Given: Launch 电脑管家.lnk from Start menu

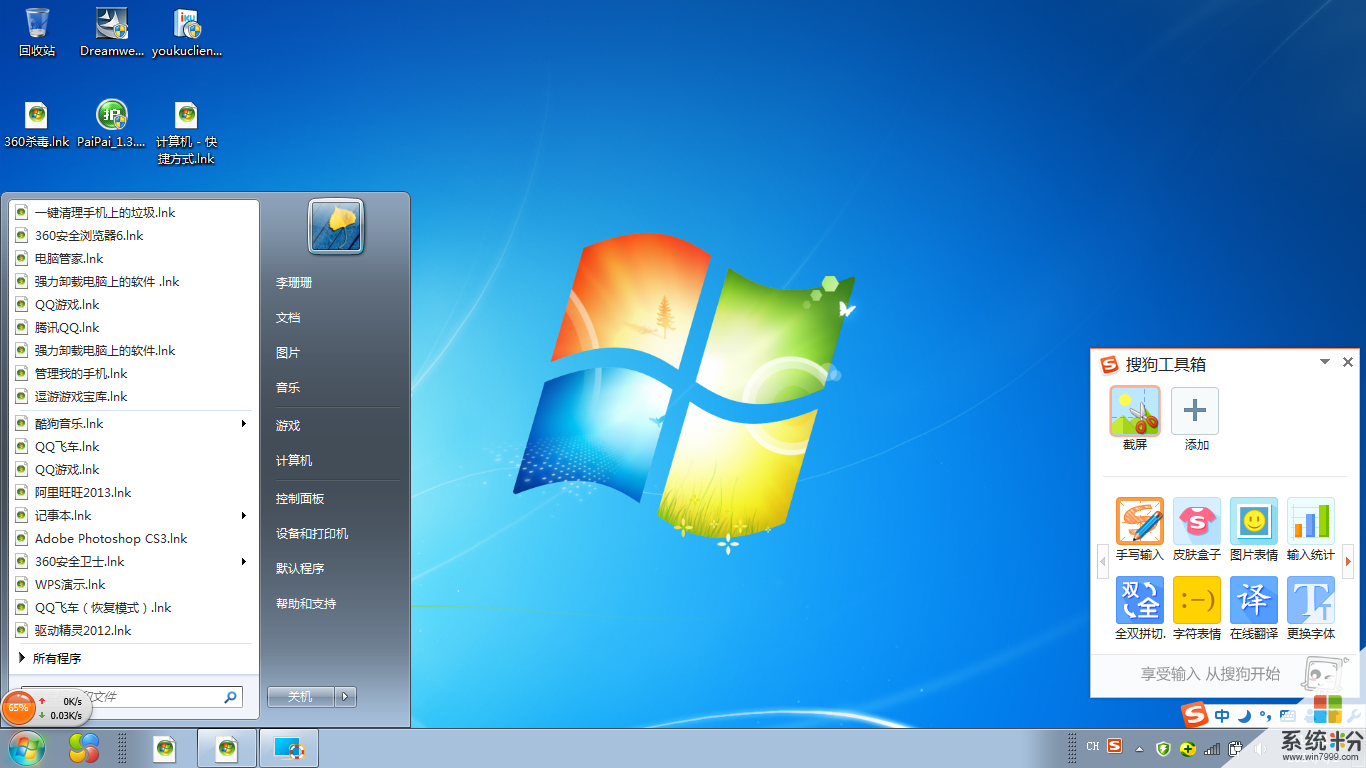Looking at the screenshot, I should pyautogui.click(x=134, y=259).
